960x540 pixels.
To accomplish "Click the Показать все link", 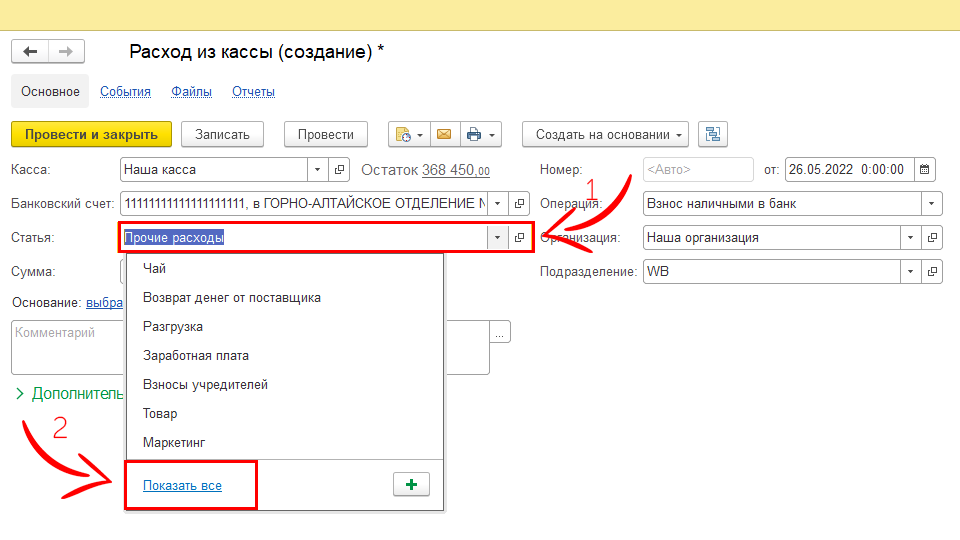I will [x=182, y=486].
